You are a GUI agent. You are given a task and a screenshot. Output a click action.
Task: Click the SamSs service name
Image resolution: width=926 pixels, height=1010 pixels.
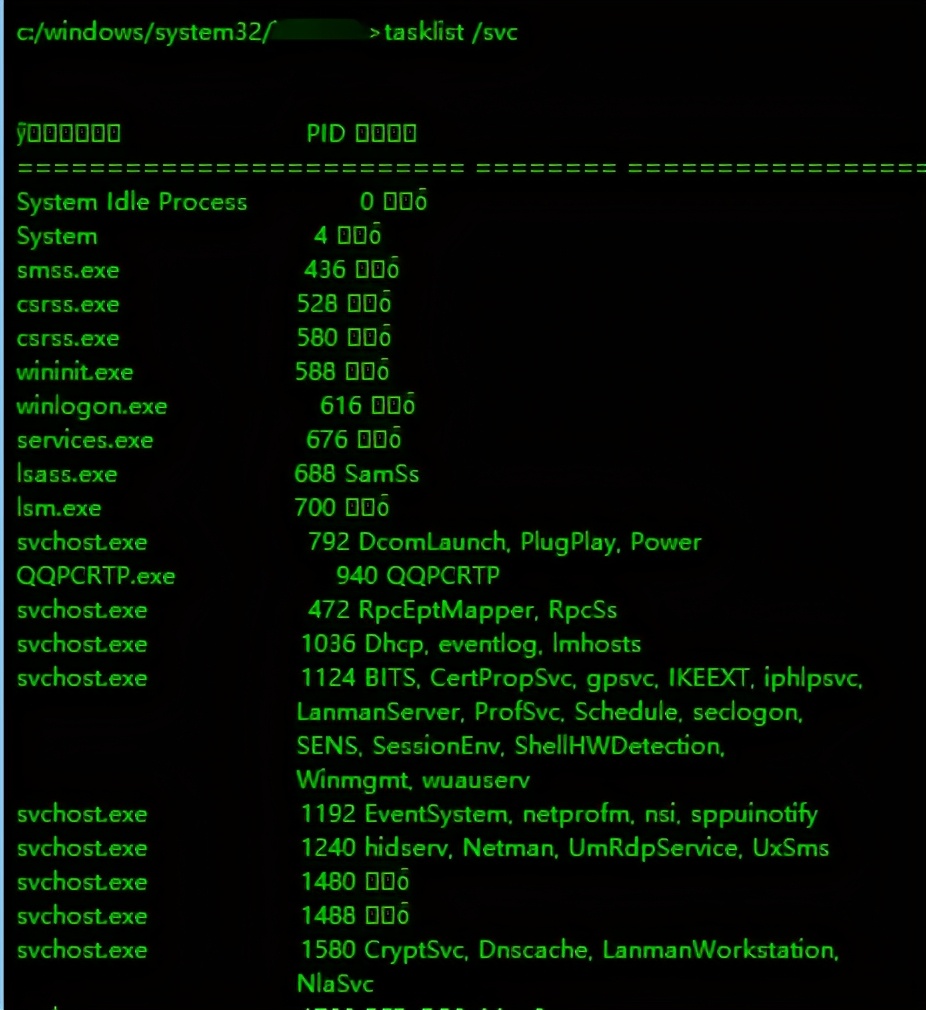[382, 474]
